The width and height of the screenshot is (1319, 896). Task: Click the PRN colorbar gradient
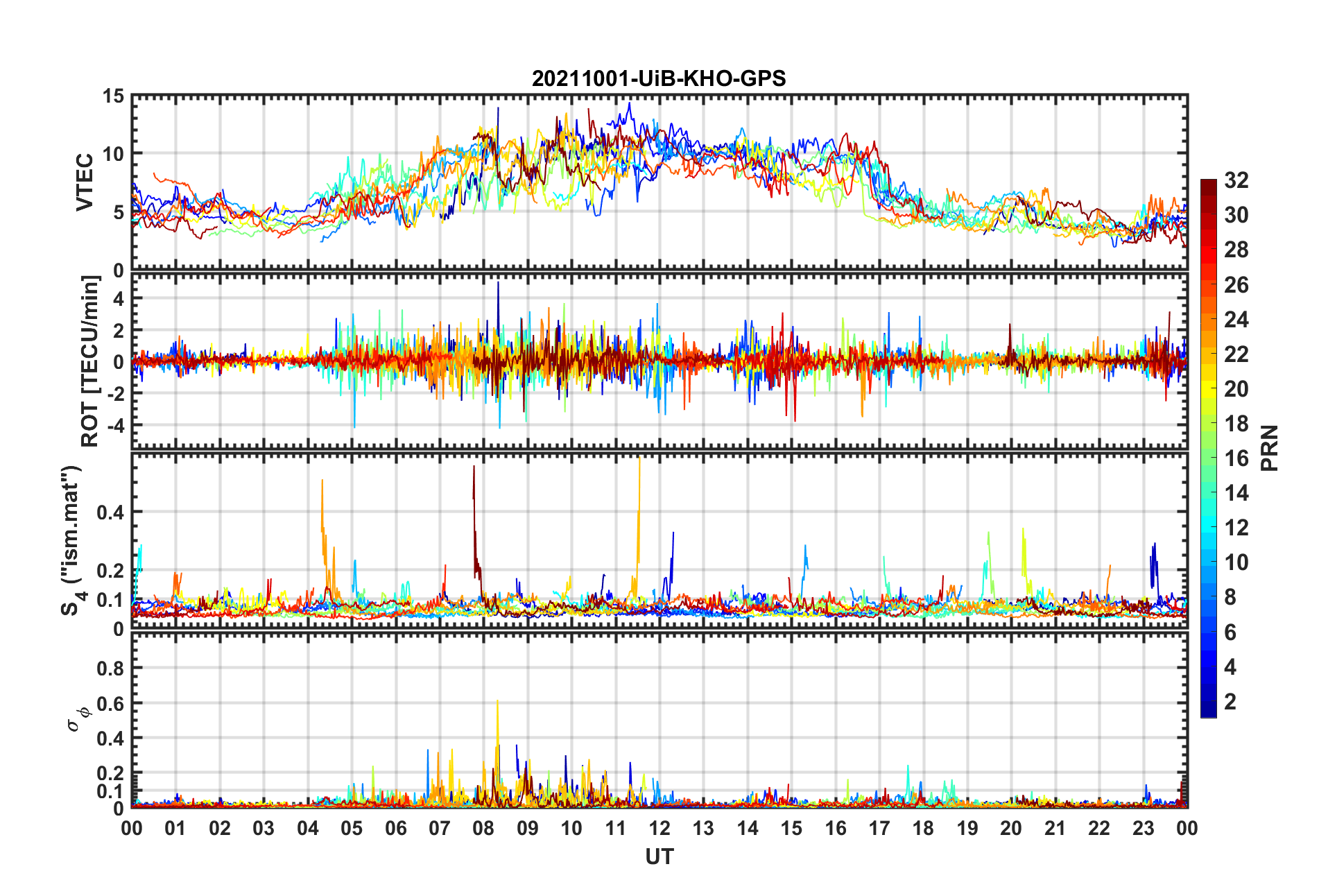coord(1209,448)
